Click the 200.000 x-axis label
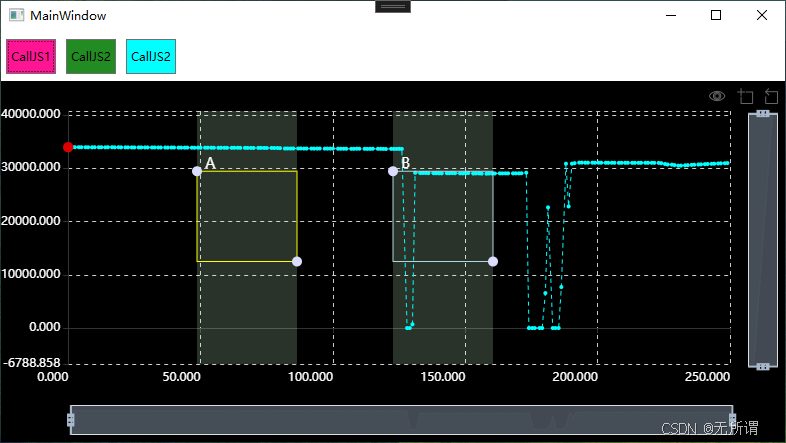Image resolution: width=786 pixels, height=443 pixels. click(575, 376)
